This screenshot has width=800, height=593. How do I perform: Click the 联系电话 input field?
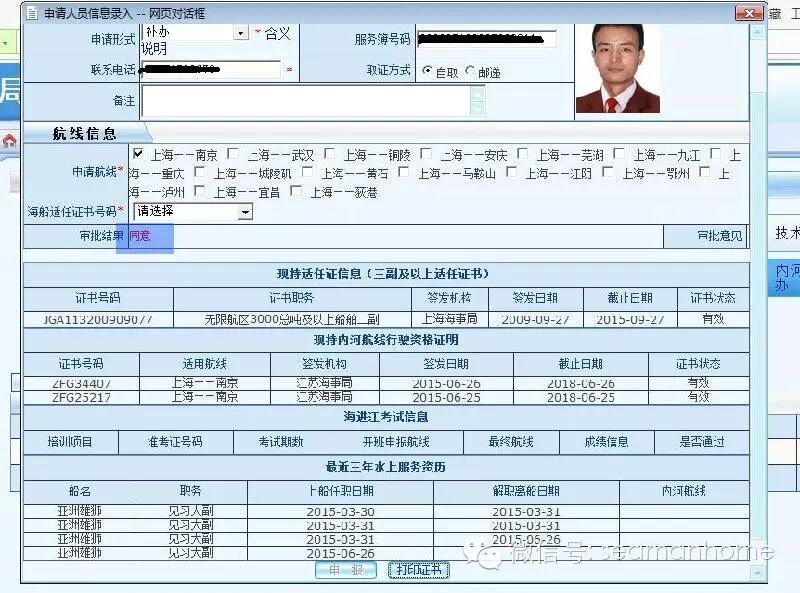pos(211,69)
